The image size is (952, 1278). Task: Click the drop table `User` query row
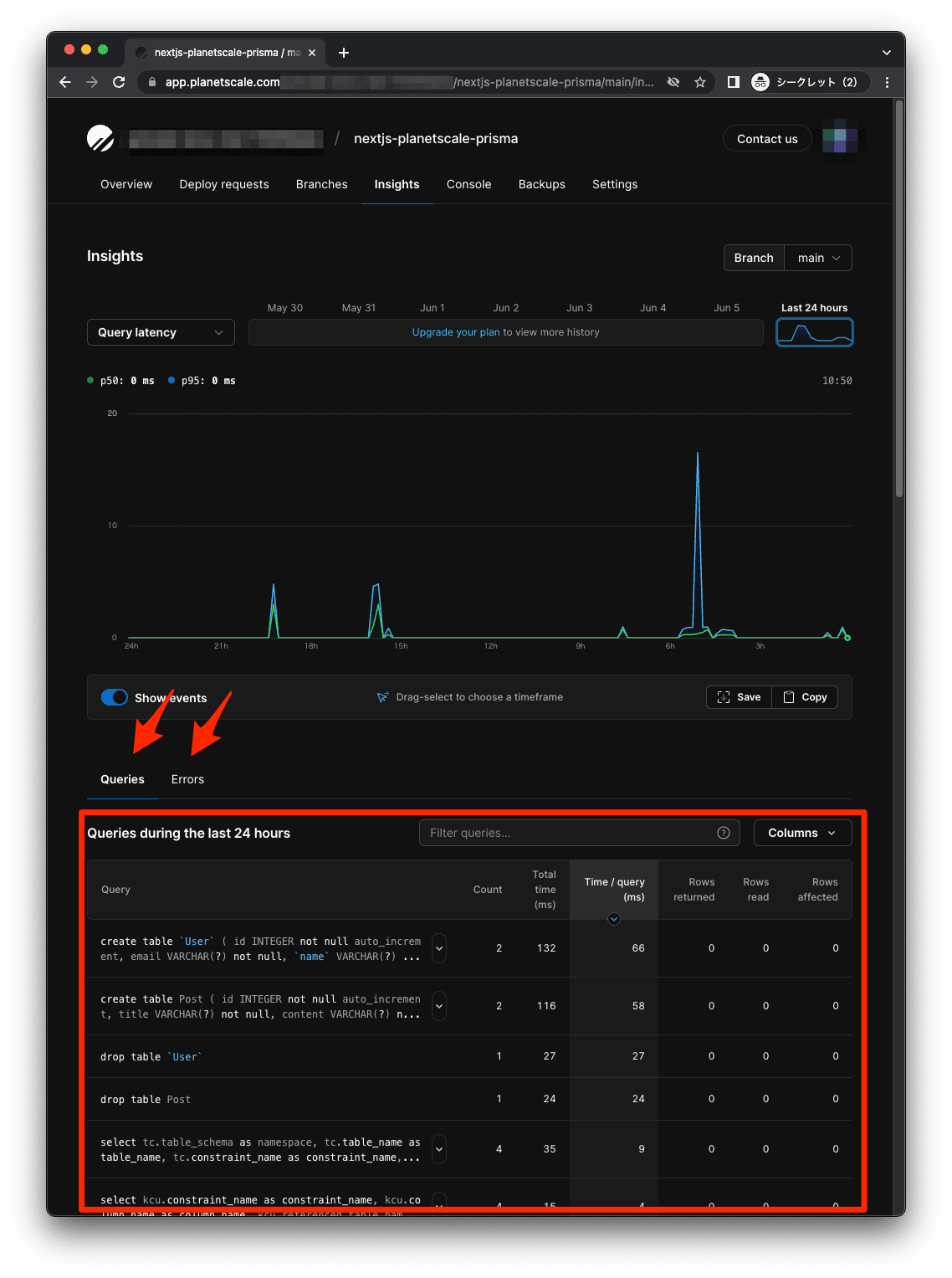pos(469,1056)
